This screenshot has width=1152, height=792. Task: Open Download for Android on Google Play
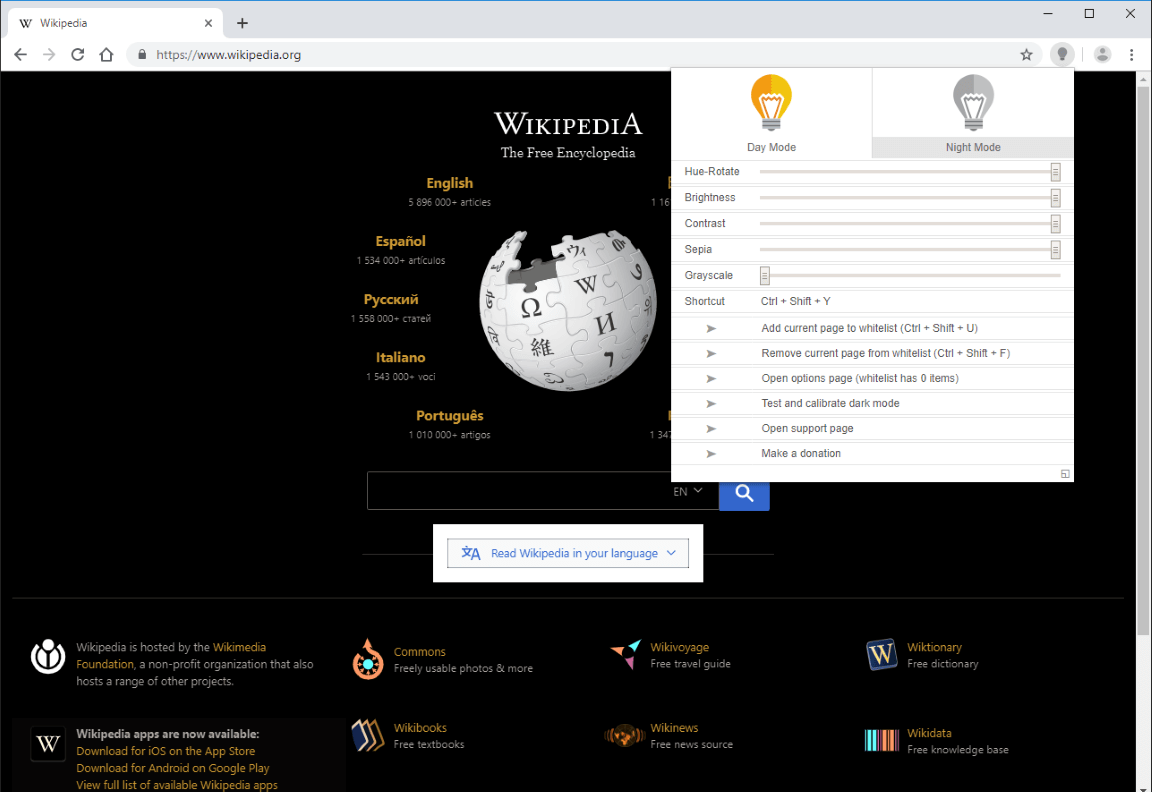173,768
